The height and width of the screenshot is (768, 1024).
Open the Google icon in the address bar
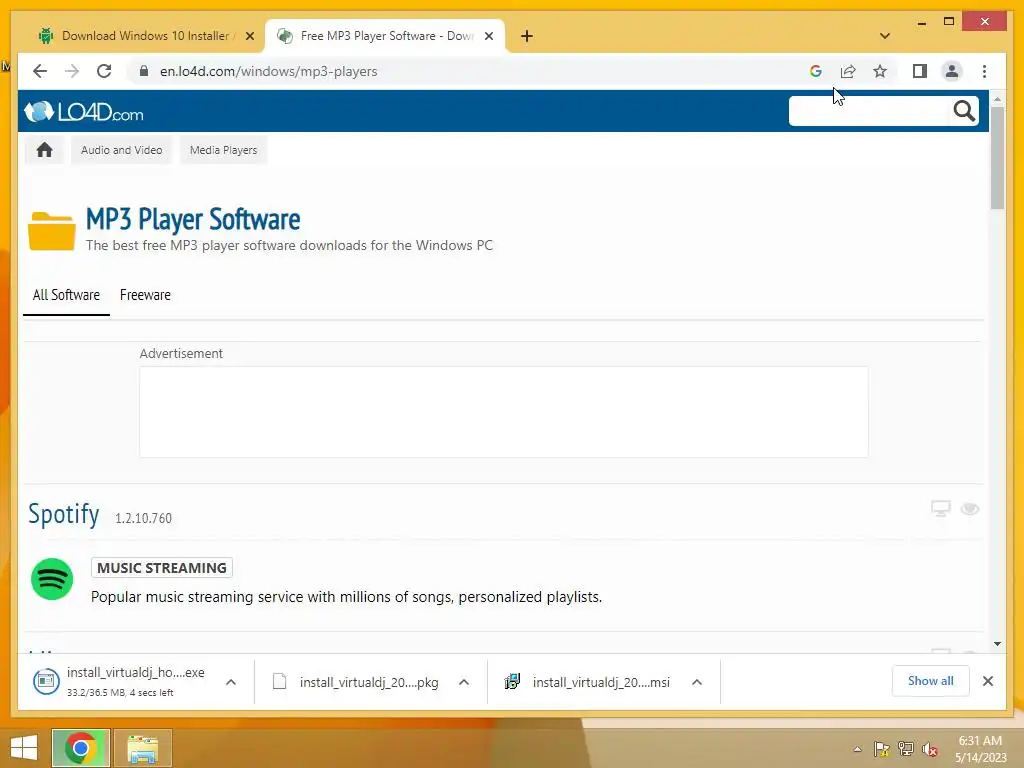pos(816,71)
